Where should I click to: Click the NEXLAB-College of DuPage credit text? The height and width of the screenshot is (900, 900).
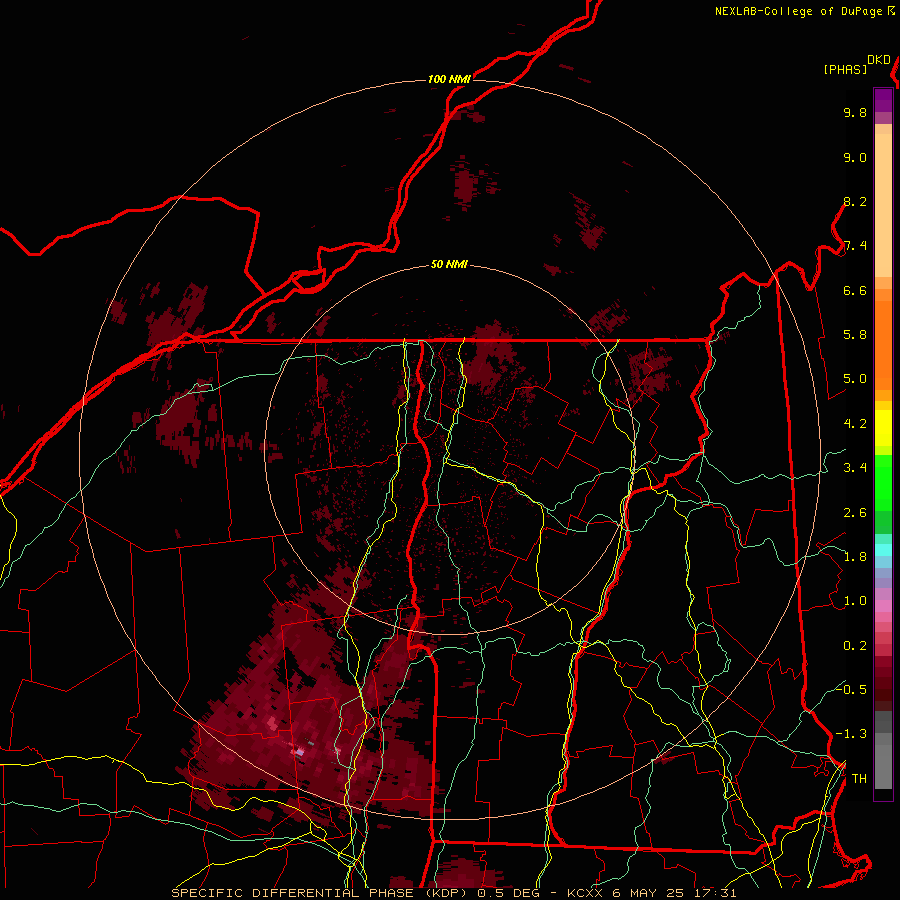tap(800, 11)
